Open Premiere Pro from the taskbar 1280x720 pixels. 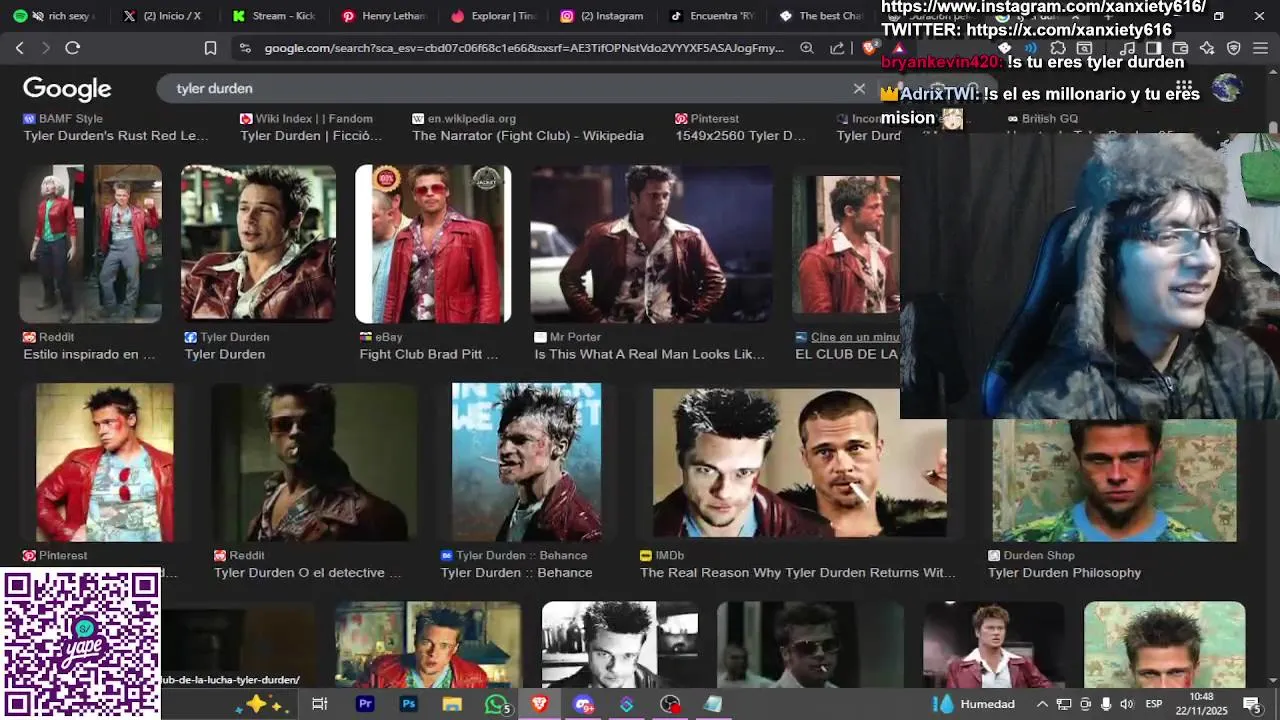point(365,704)
